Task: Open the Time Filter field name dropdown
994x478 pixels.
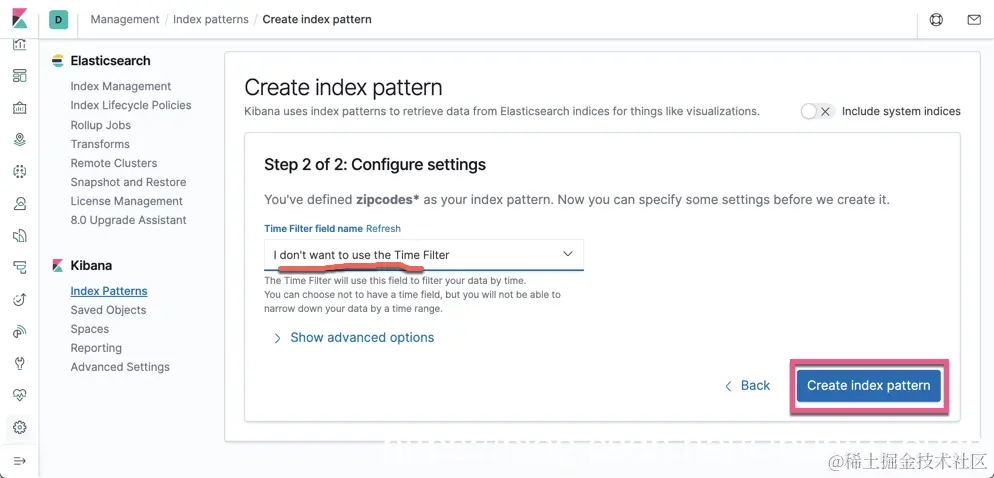Action: [x=423, y=255]
